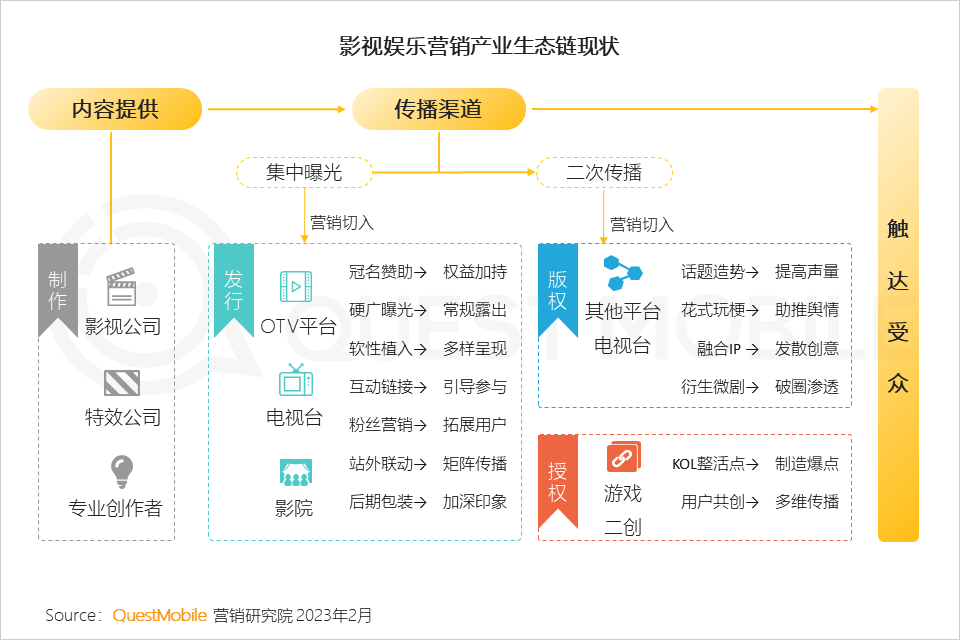
Task: Click the 游戏 label
Action: point(623,493)
